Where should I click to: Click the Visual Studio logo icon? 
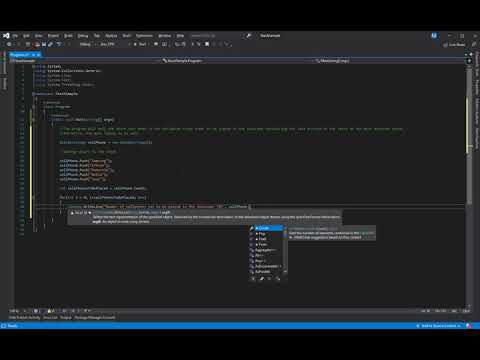pyautogui.click(x=6, y=36)
